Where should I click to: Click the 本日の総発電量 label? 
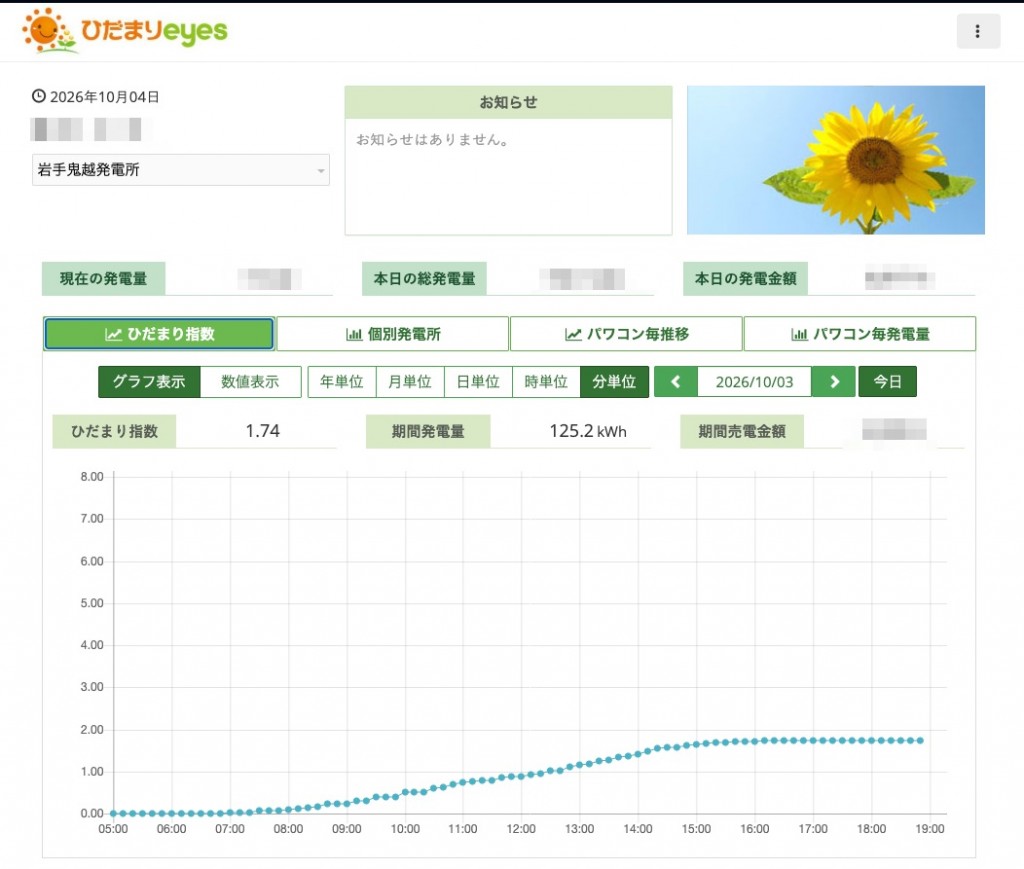click(x=424, y=279)
